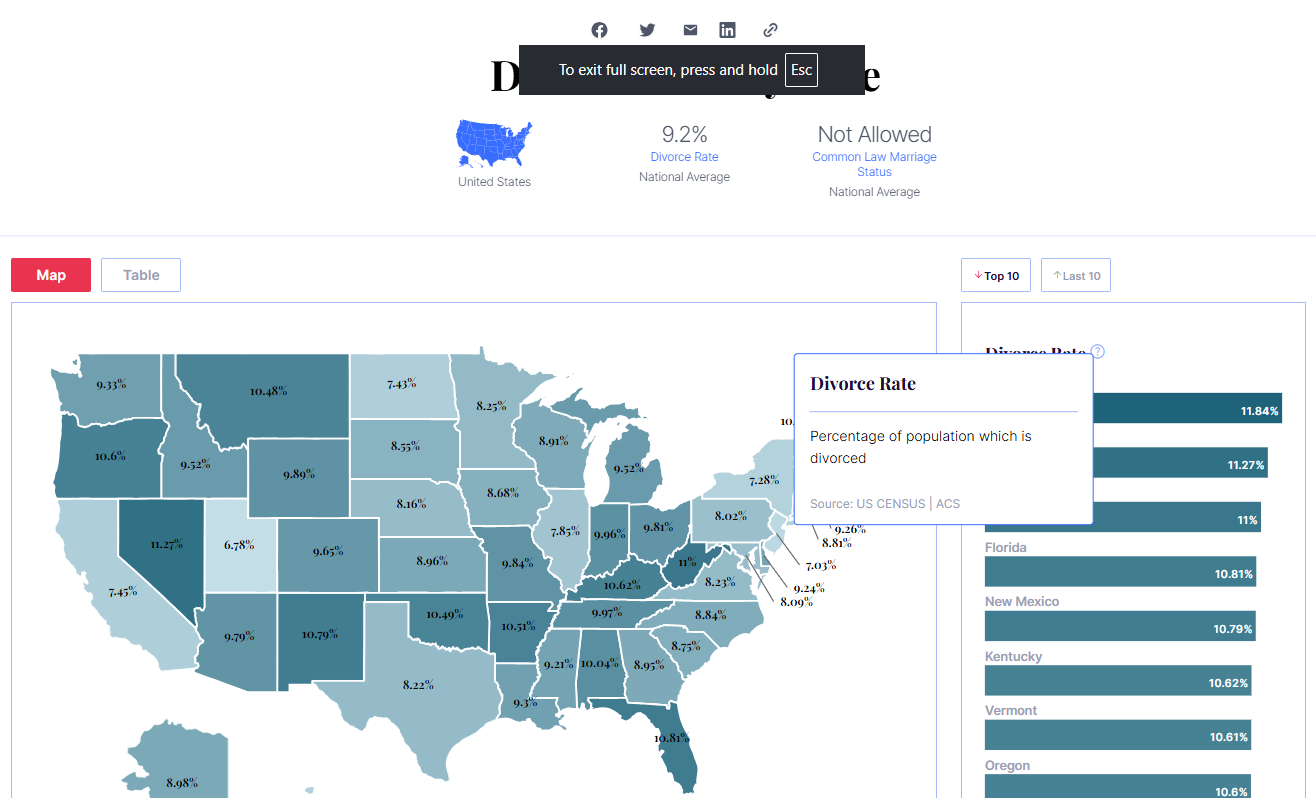Viewport: 1316px width, 798px height.
Task: Select Michigan showing 9.52% on map
Action: click(629, 467)
